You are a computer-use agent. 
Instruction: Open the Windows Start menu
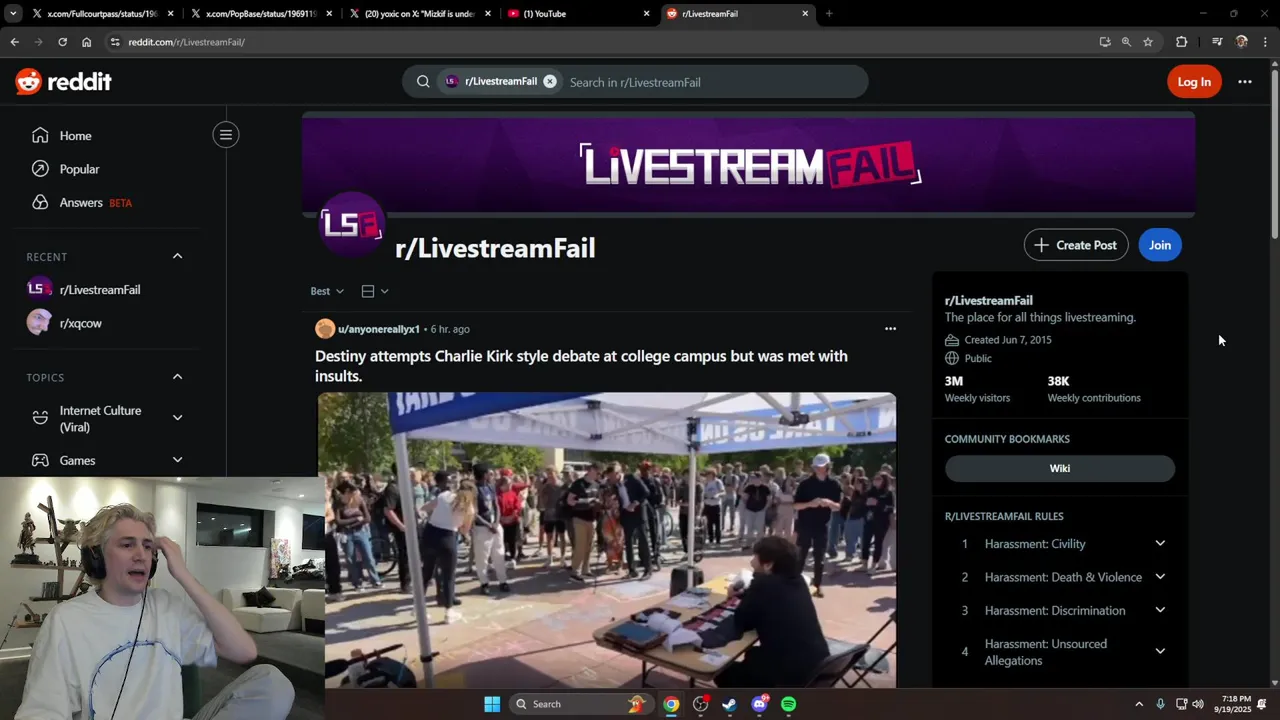[492, 704]
